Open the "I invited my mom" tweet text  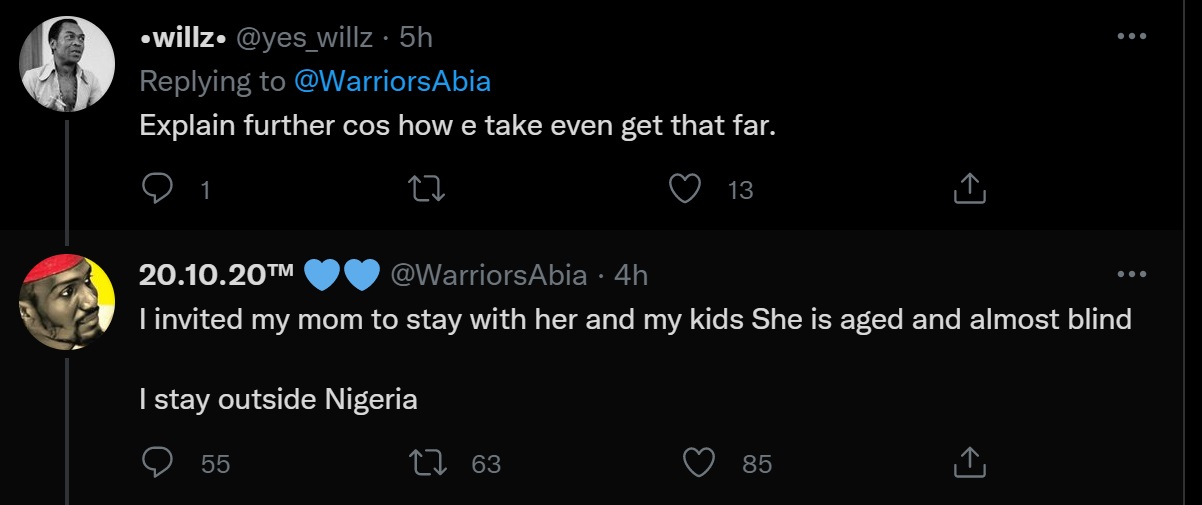click(x=635, y=320)
